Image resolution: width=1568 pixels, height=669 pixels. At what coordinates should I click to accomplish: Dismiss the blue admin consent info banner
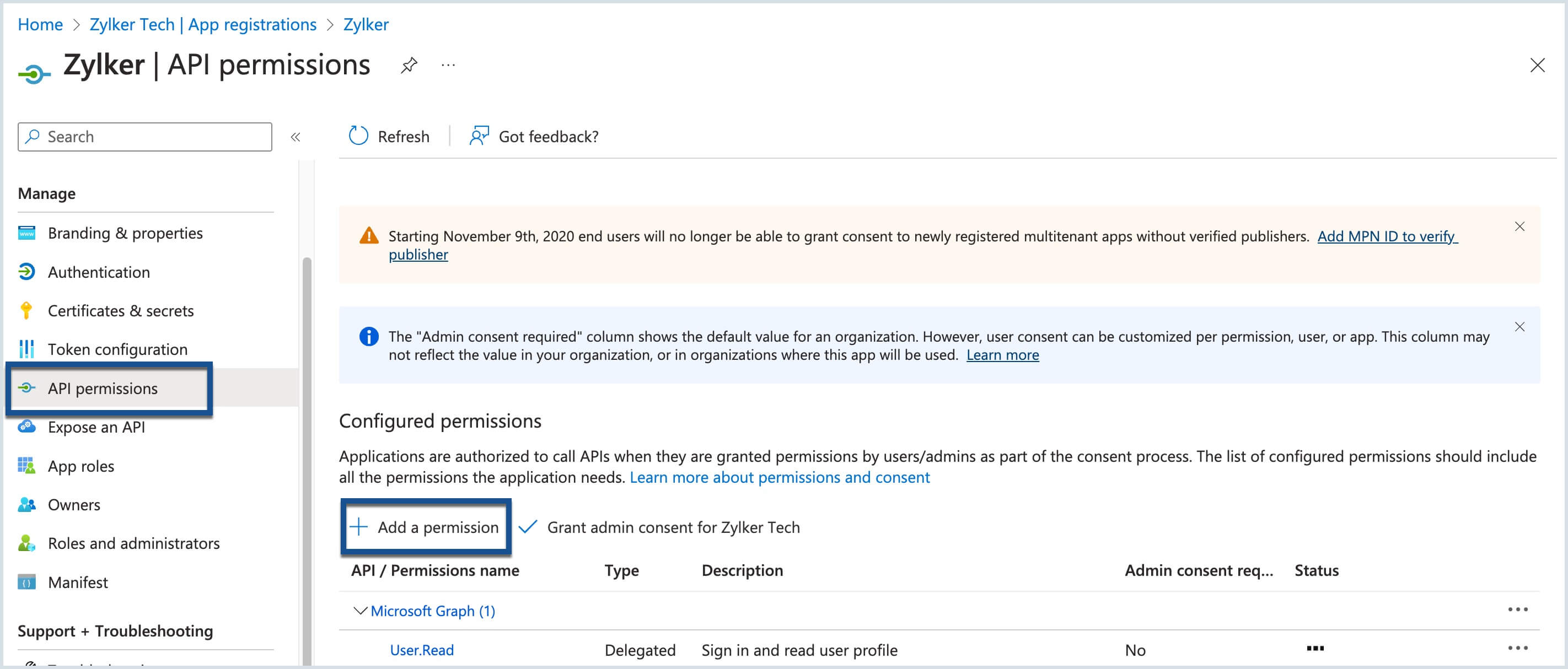(1519, 327)
